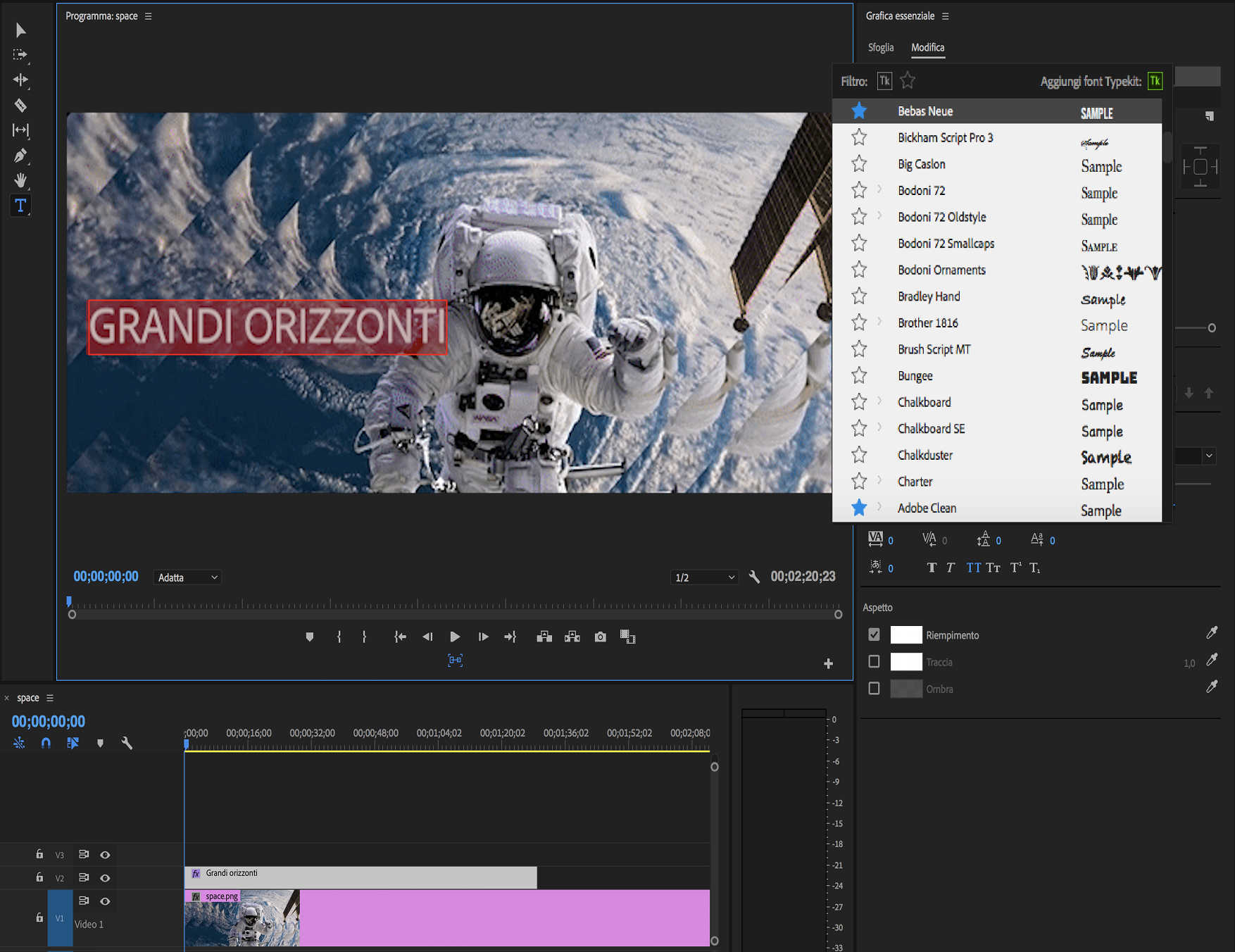Open the Adatta zoom dropdown
1235x952 pixels.
(187, 577)
